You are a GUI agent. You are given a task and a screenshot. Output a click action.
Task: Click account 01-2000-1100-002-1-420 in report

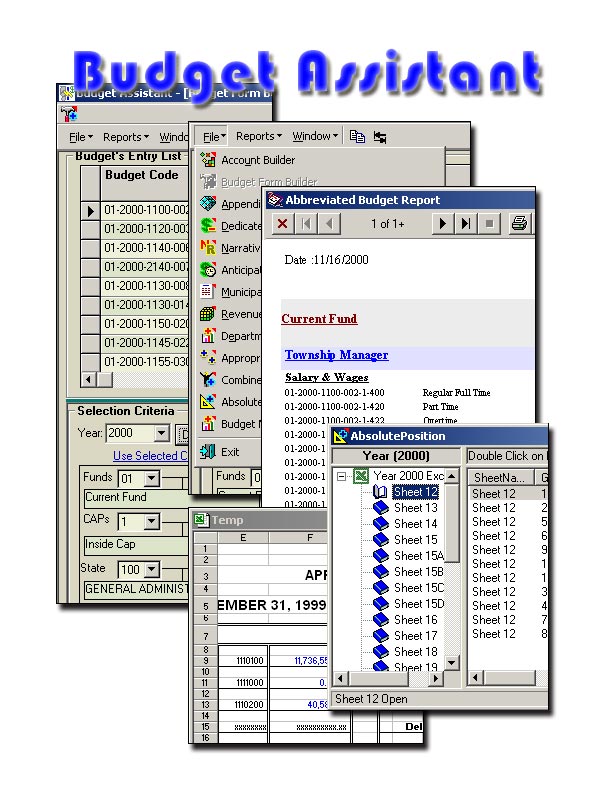tap(334, 407)
